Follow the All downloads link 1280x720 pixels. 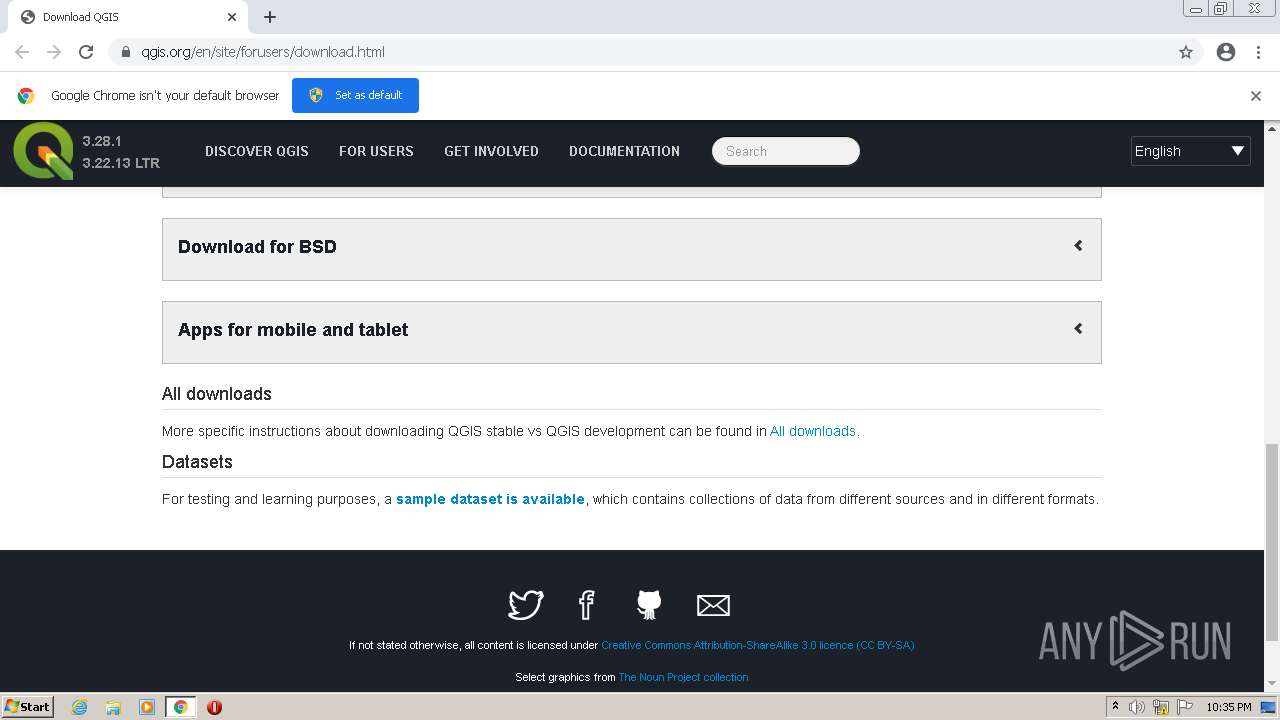[x=813, y=431]
